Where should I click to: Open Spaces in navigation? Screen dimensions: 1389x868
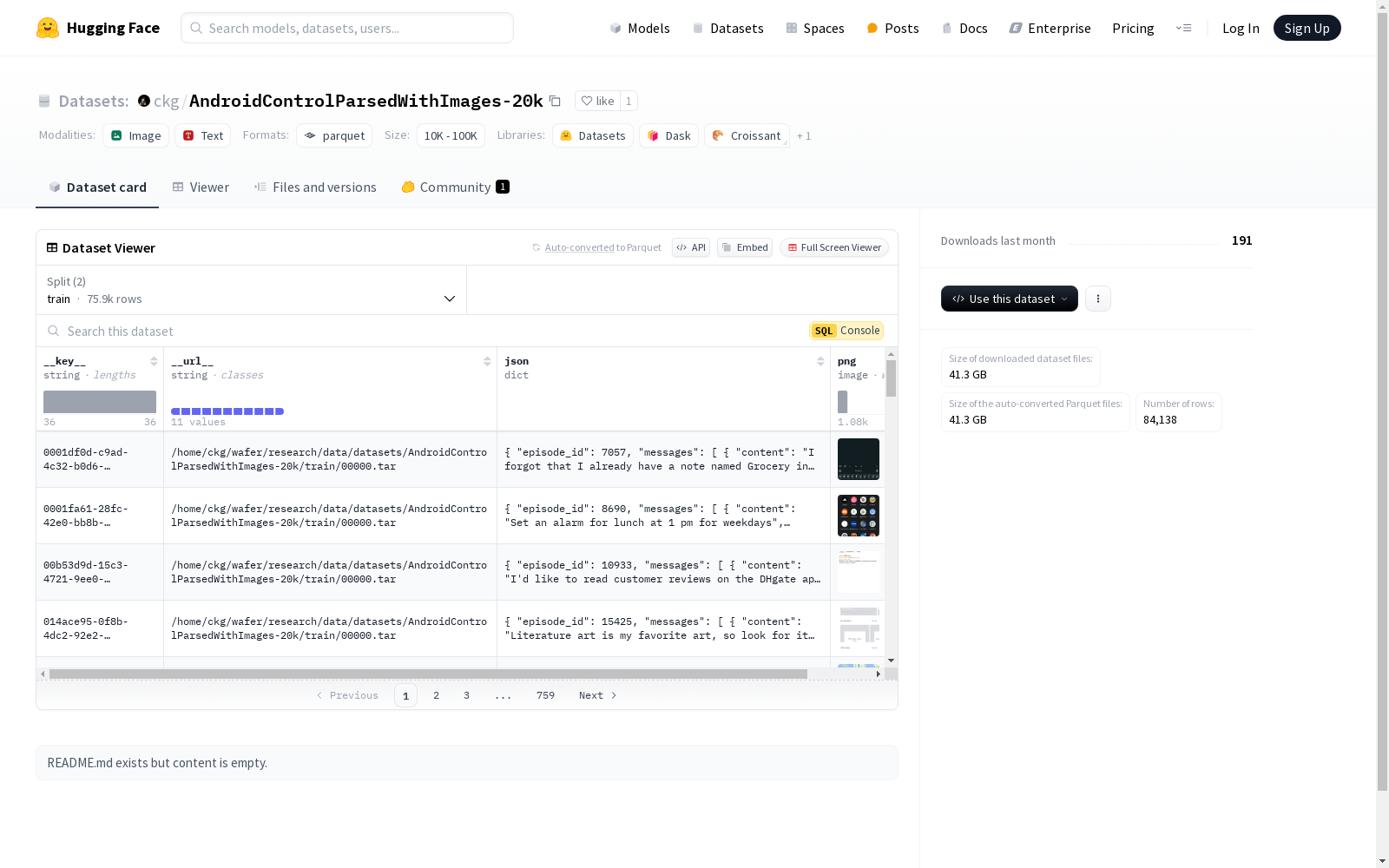[814, 28]
